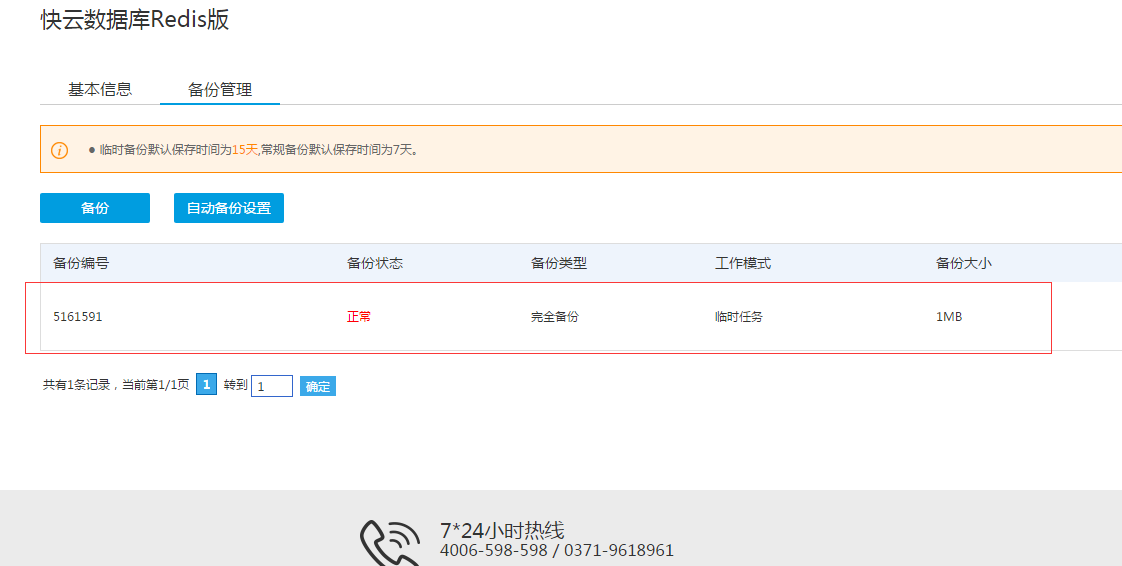Click the 工作模式 column header
The height and width of the screenshot is (566, 1122).
743,263
